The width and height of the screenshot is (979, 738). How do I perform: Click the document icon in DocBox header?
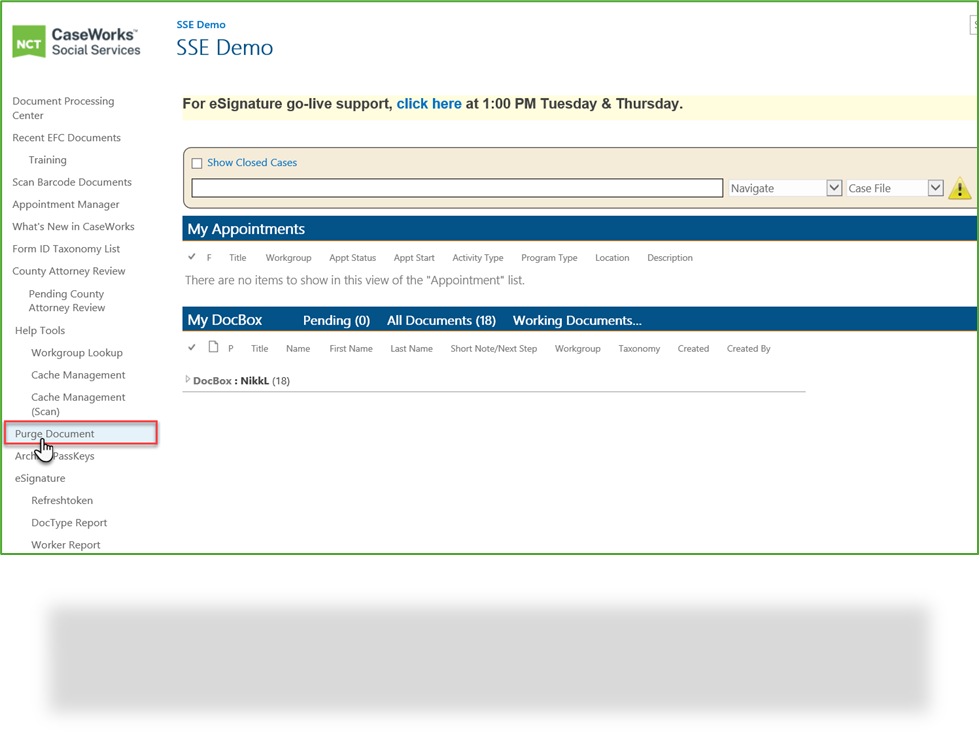tap(214, 347)
